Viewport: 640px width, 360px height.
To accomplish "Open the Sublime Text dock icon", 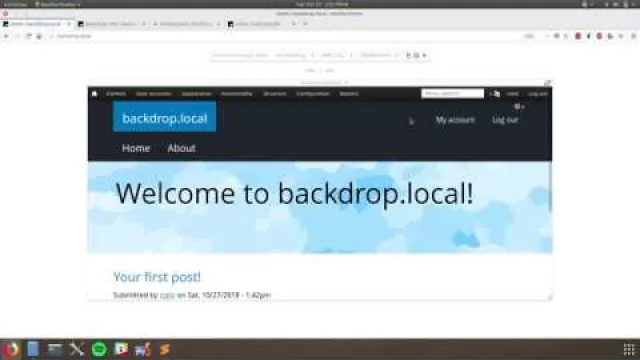I will click(x=164, y=349).
